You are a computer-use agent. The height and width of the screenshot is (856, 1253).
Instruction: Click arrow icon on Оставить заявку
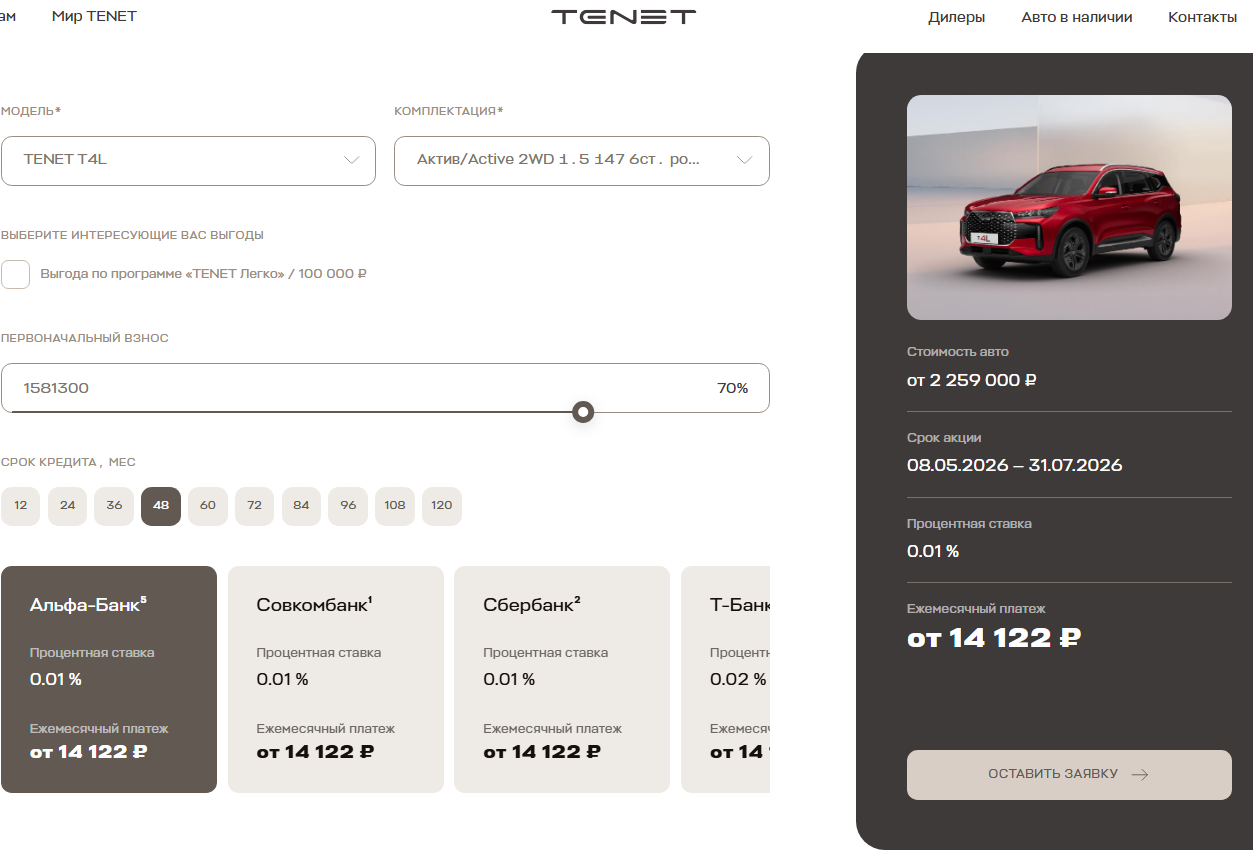click(x=1139, y=775)
